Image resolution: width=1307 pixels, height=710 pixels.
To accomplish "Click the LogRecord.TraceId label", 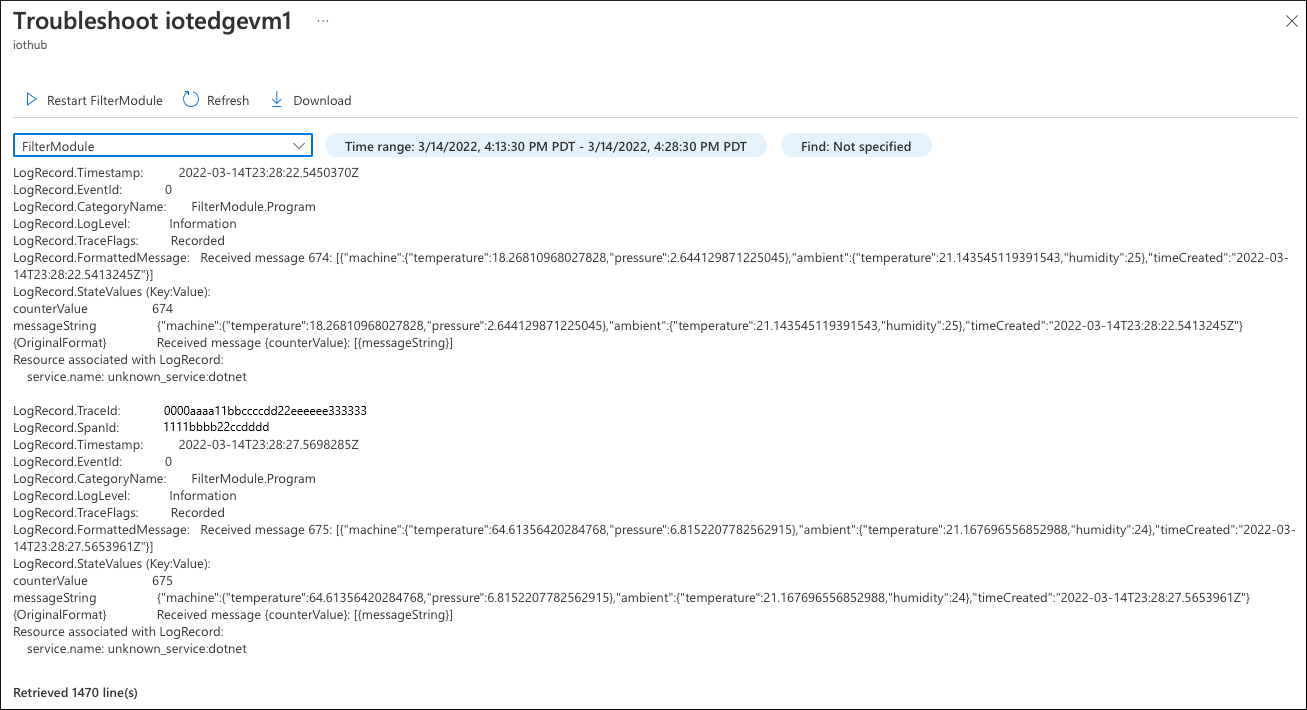I will click(x=66, y=410).
